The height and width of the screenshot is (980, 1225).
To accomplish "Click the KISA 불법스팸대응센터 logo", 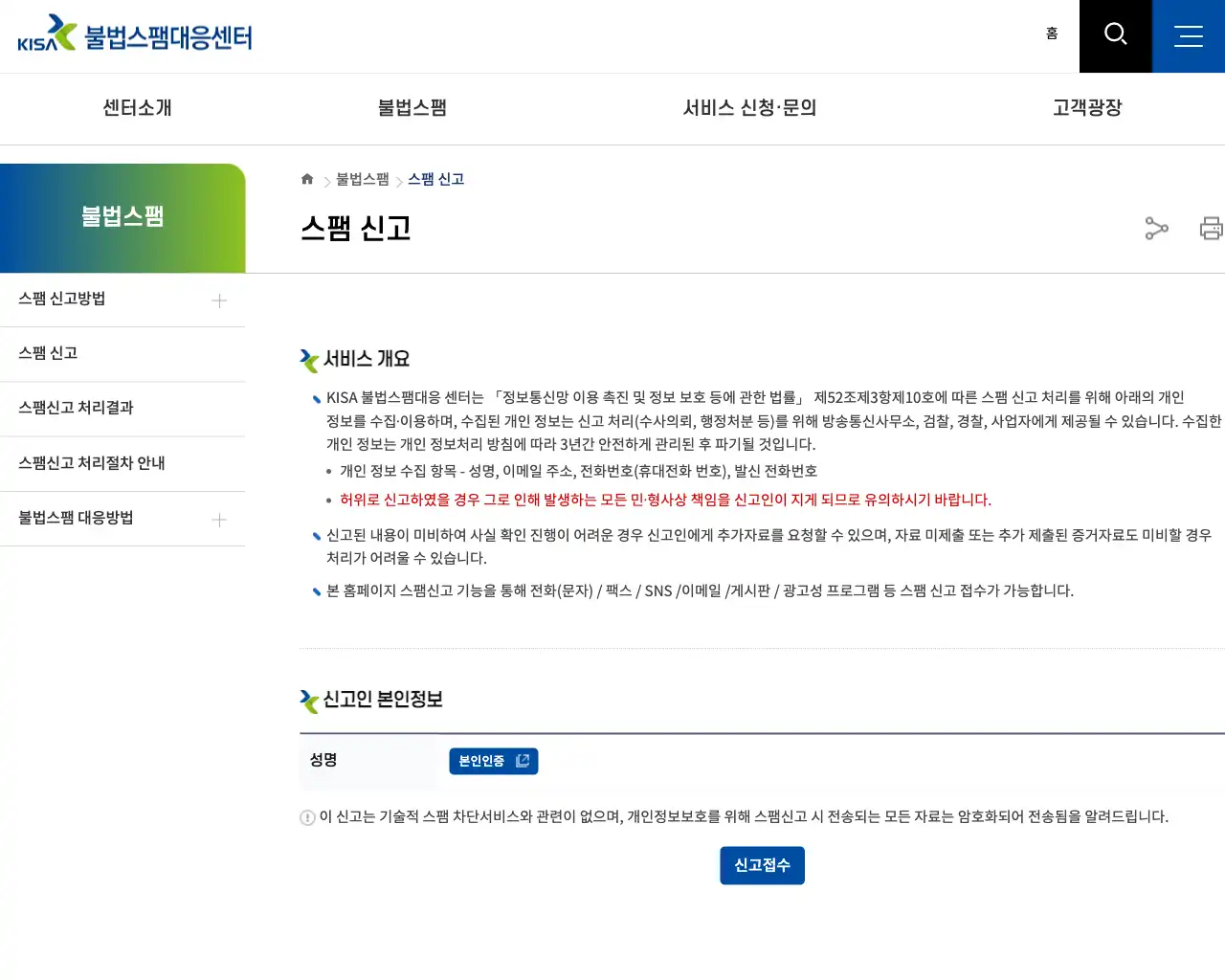I will coord(134,33).
